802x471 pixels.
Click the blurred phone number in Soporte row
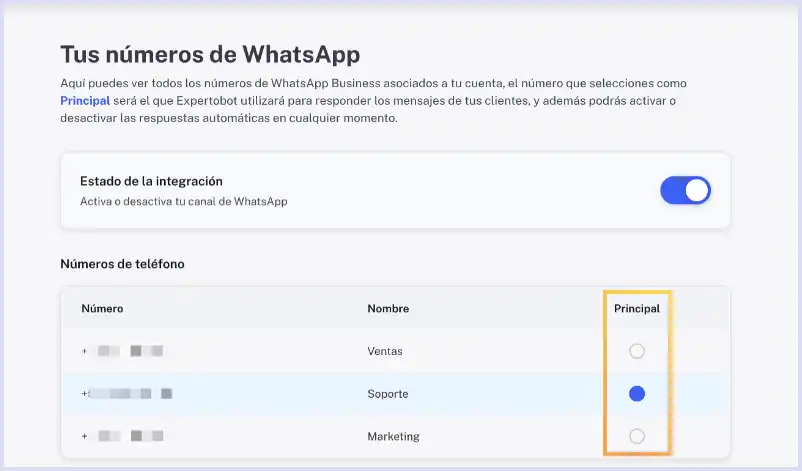pos(127,393)
